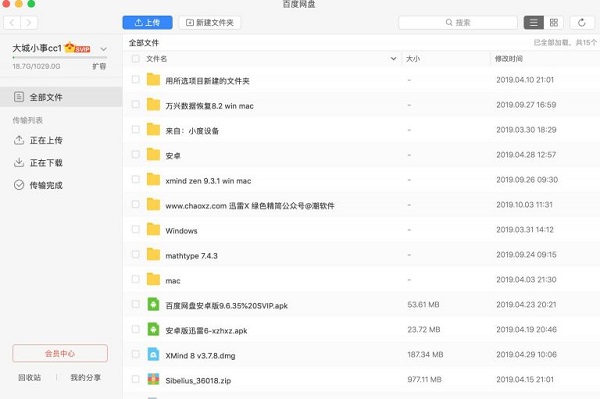The width and height of the screenshot is (600, 399).
Task: Click the folder icon of www.chaoxz.com 迅雷X
Action: pyautogui.click(x=153, y=204)
